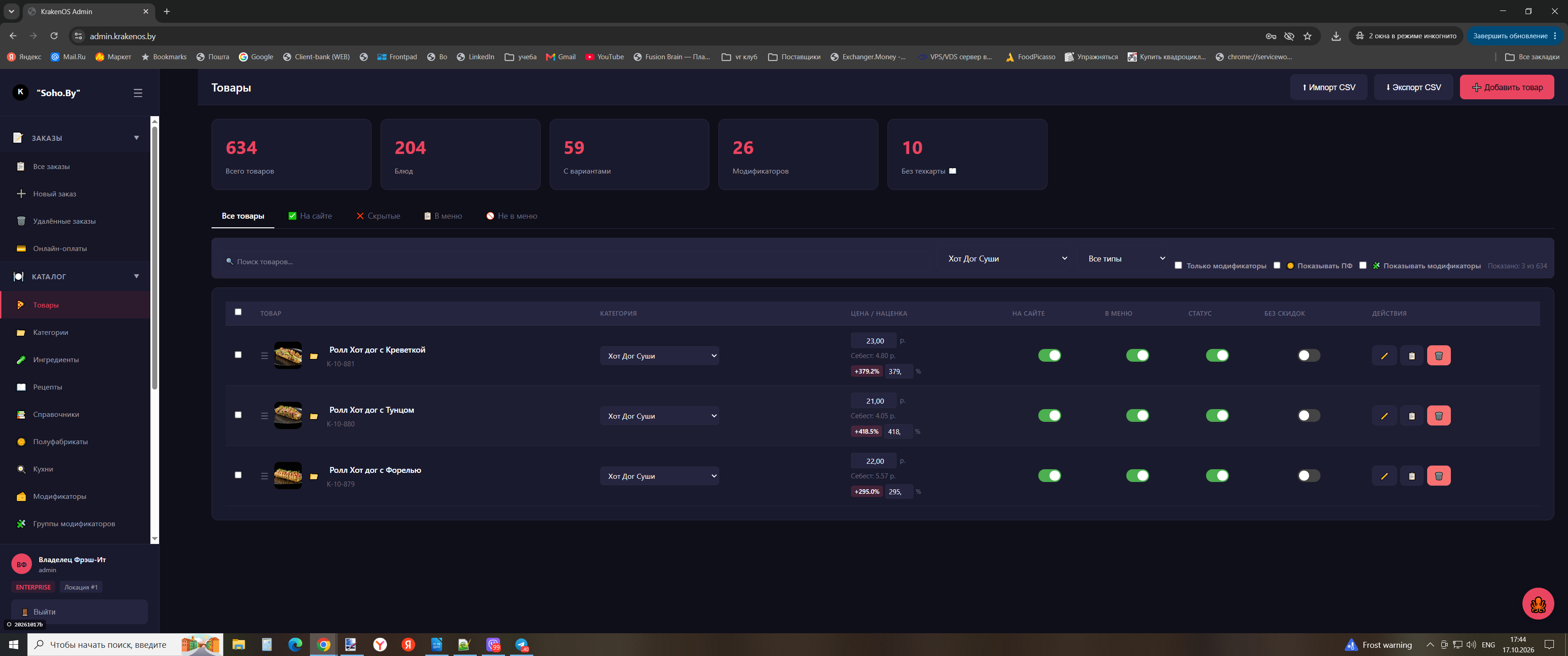Screen dimensions: 1568x656
Task: Open category dropdown for Ролл Хот дог с Форелью
Action: pyautogui.click(x=659, y=476)
